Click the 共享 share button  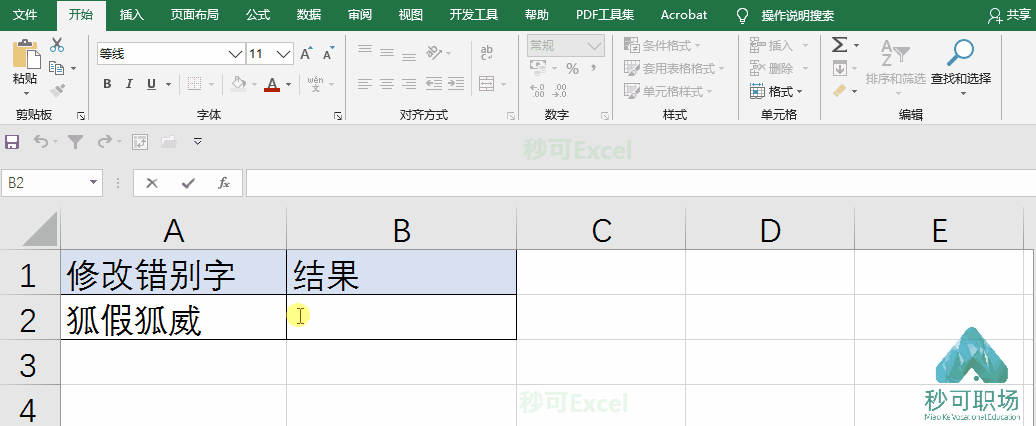1011,16
